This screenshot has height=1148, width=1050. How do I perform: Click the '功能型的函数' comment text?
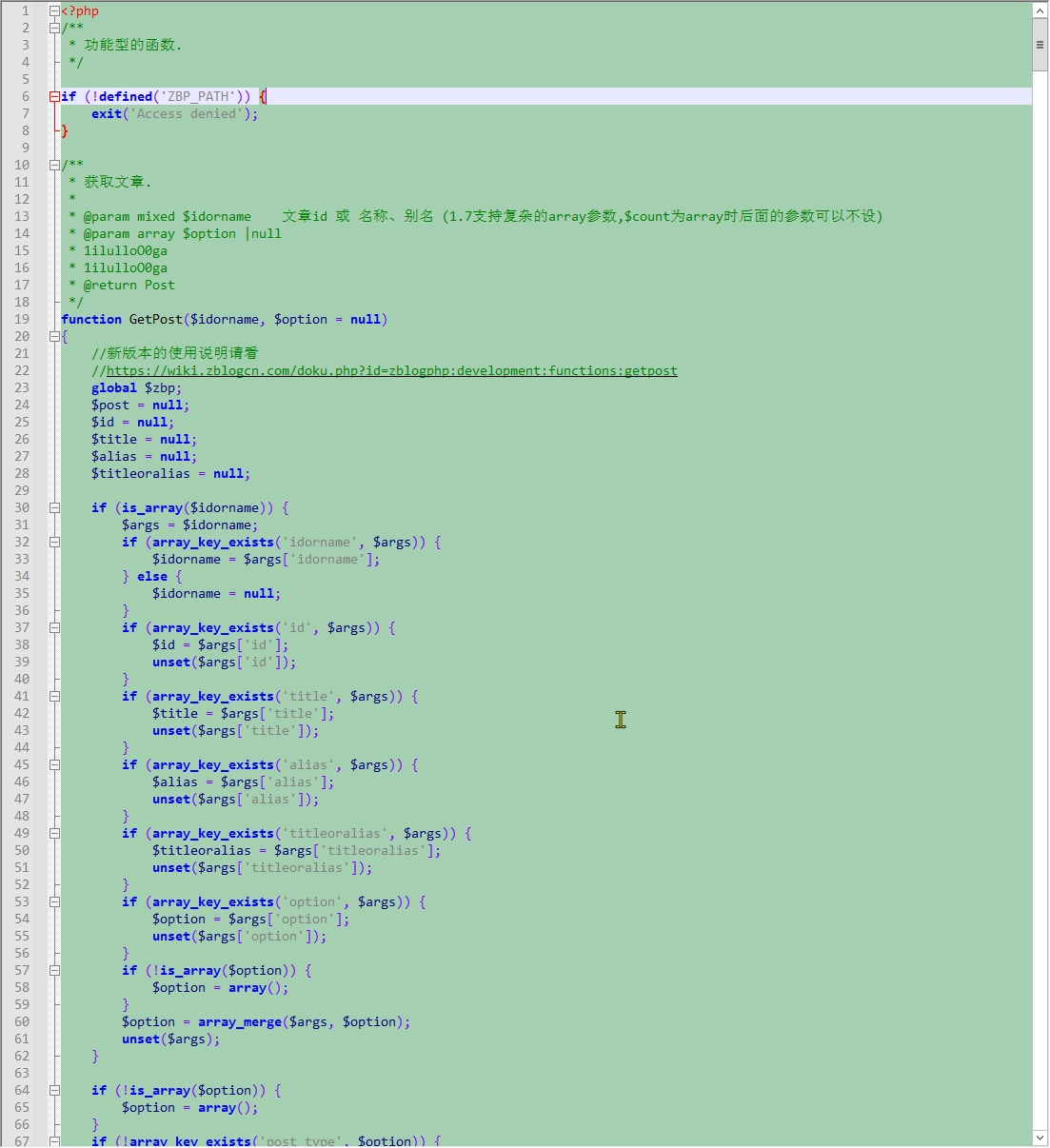pyautogui.click(x=129, y=45)
